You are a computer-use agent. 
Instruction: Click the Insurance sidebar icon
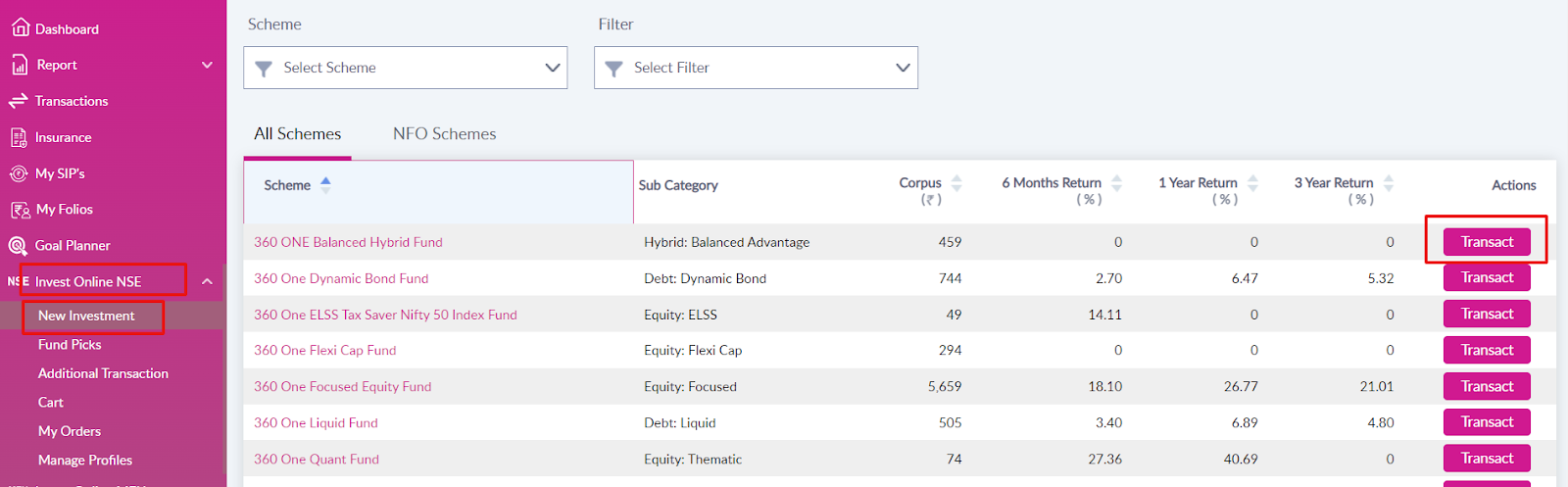(x=19, y=137)
